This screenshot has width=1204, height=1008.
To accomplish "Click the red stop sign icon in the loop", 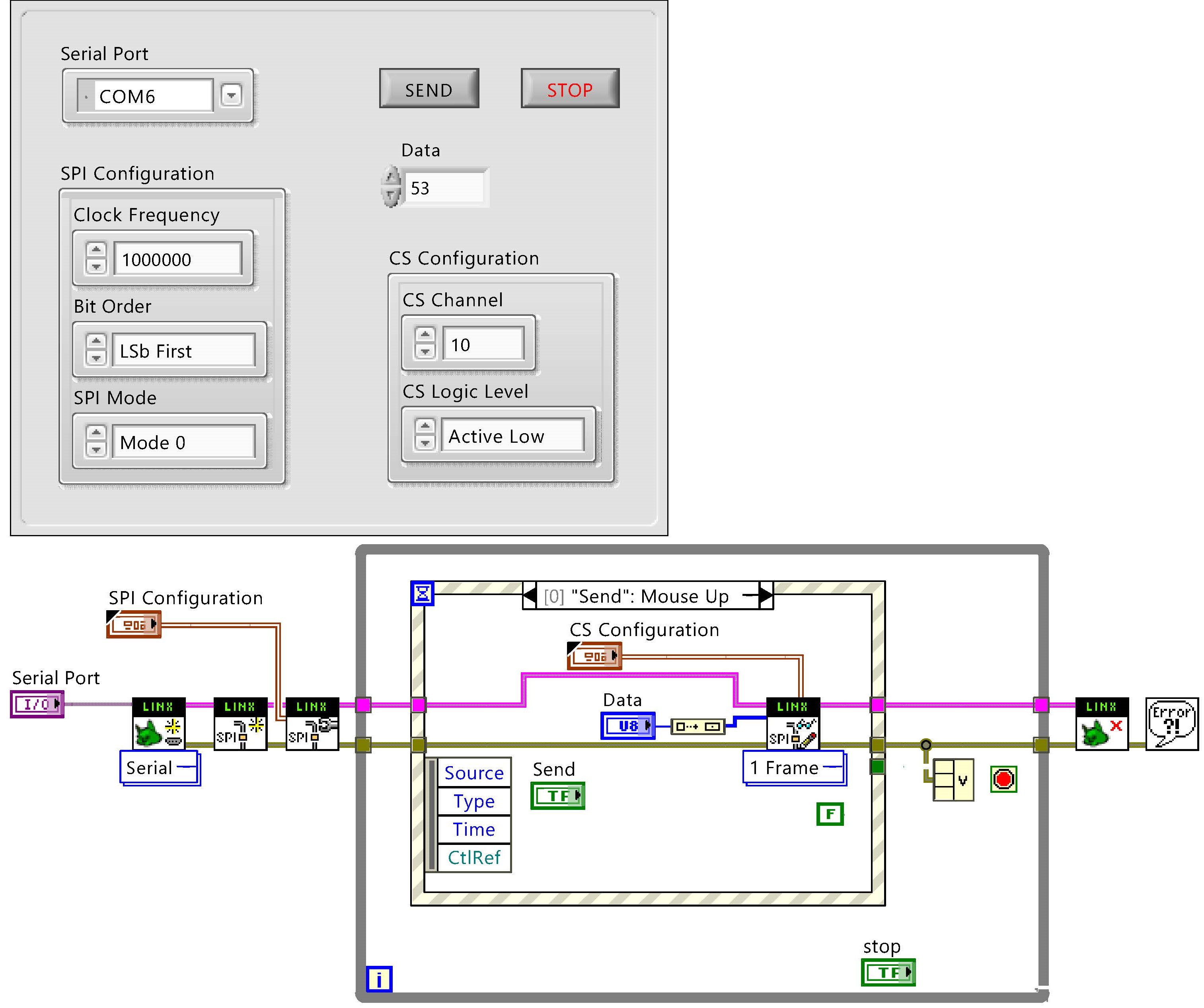I will coord(1003,779).
